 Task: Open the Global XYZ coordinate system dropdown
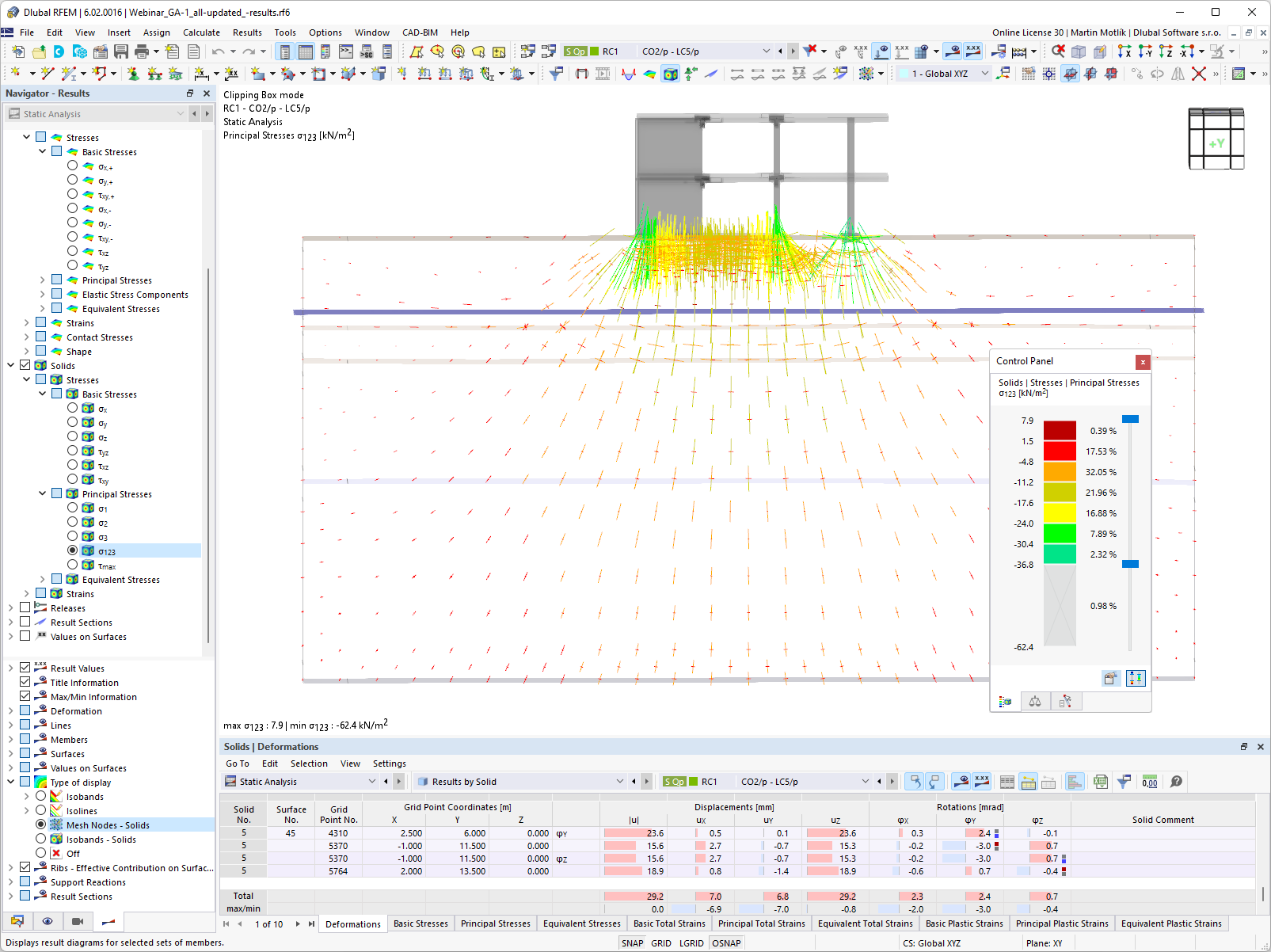click(x=985, y=74)
